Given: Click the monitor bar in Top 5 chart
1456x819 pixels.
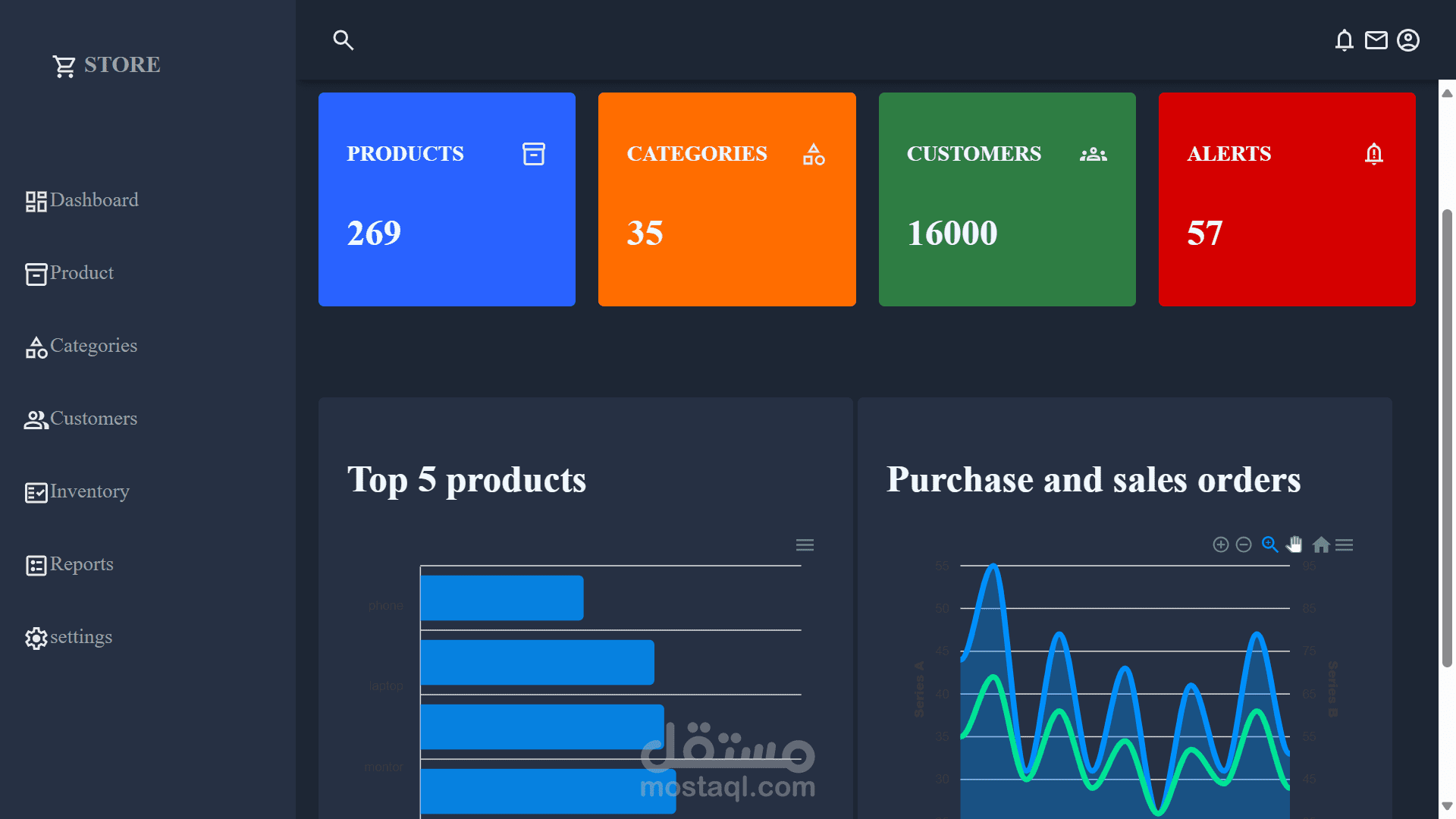Looking at the screenshot, I should click(542, 727).
